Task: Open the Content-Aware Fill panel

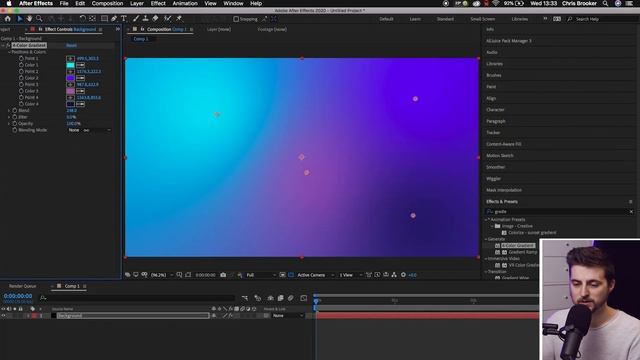Action: click(x=504, y=144)
